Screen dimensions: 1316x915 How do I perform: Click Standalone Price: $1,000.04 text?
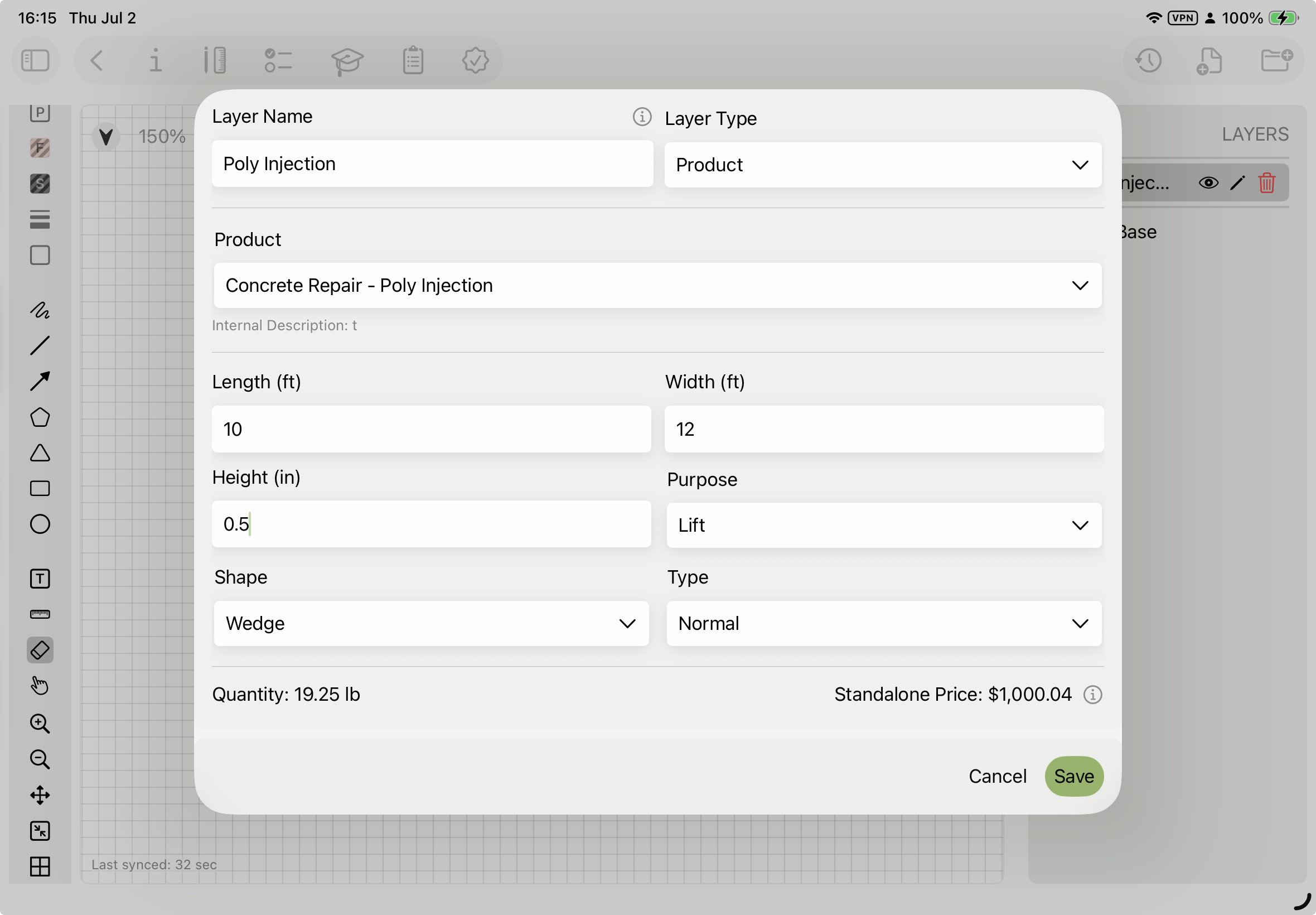pos(952,695)
